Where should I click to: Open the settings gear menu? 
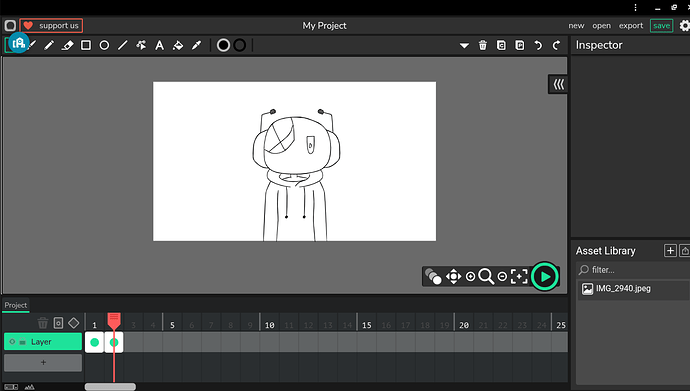click(x=684, y=26)
